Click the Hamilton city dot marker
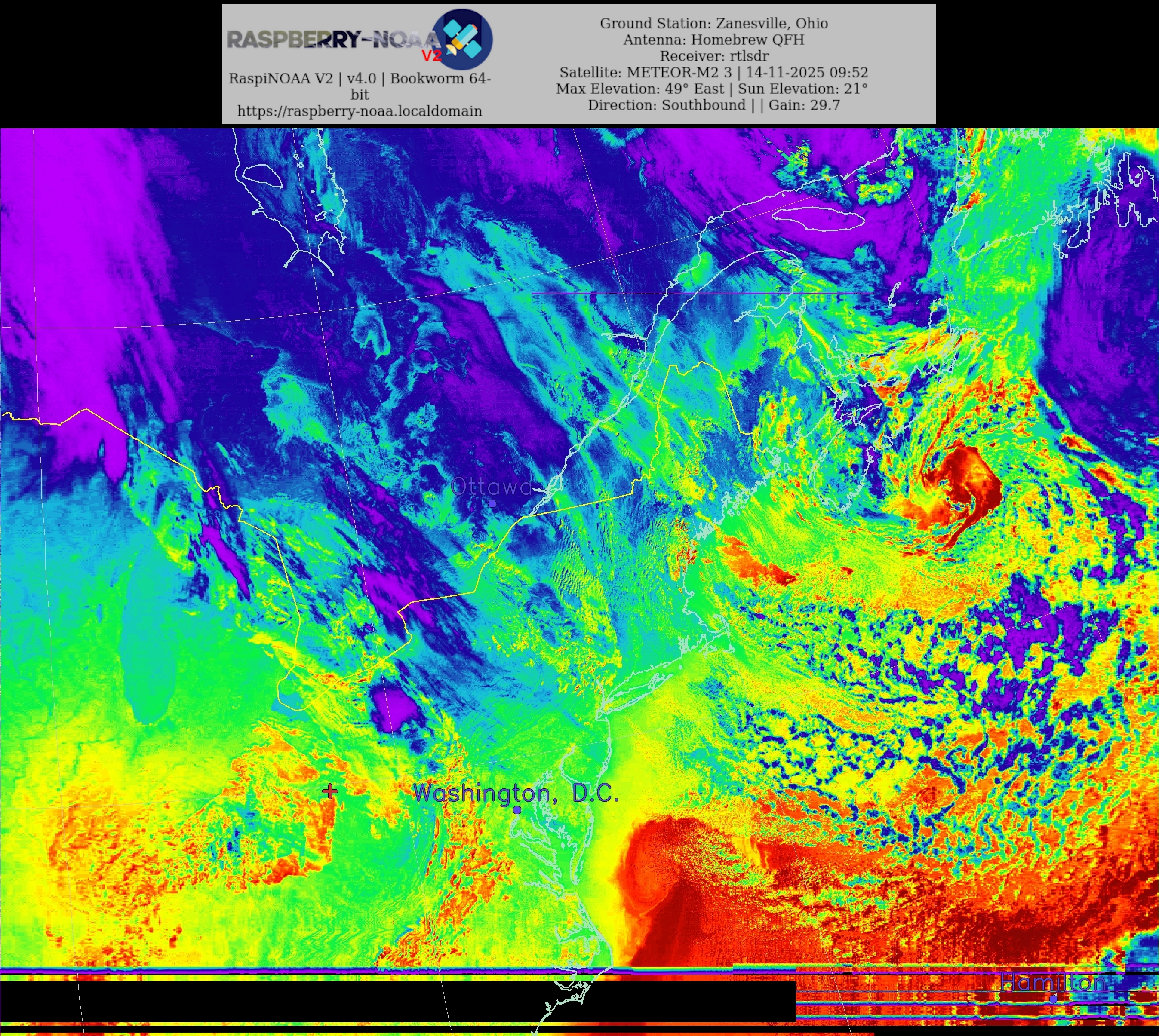1159x1036 pixels. 1053,999
